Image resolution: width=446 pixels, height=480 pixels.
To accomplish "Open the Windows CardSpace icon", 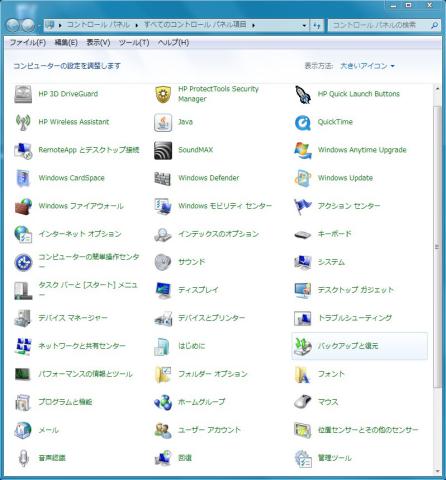I will [23, 178].
